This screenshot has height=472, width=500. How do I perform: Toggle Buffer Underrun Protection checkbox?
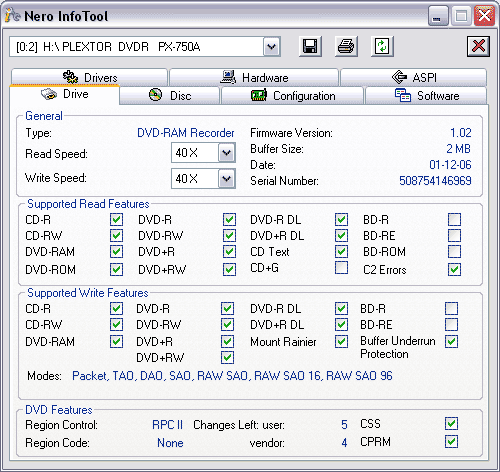coord(451,341)
